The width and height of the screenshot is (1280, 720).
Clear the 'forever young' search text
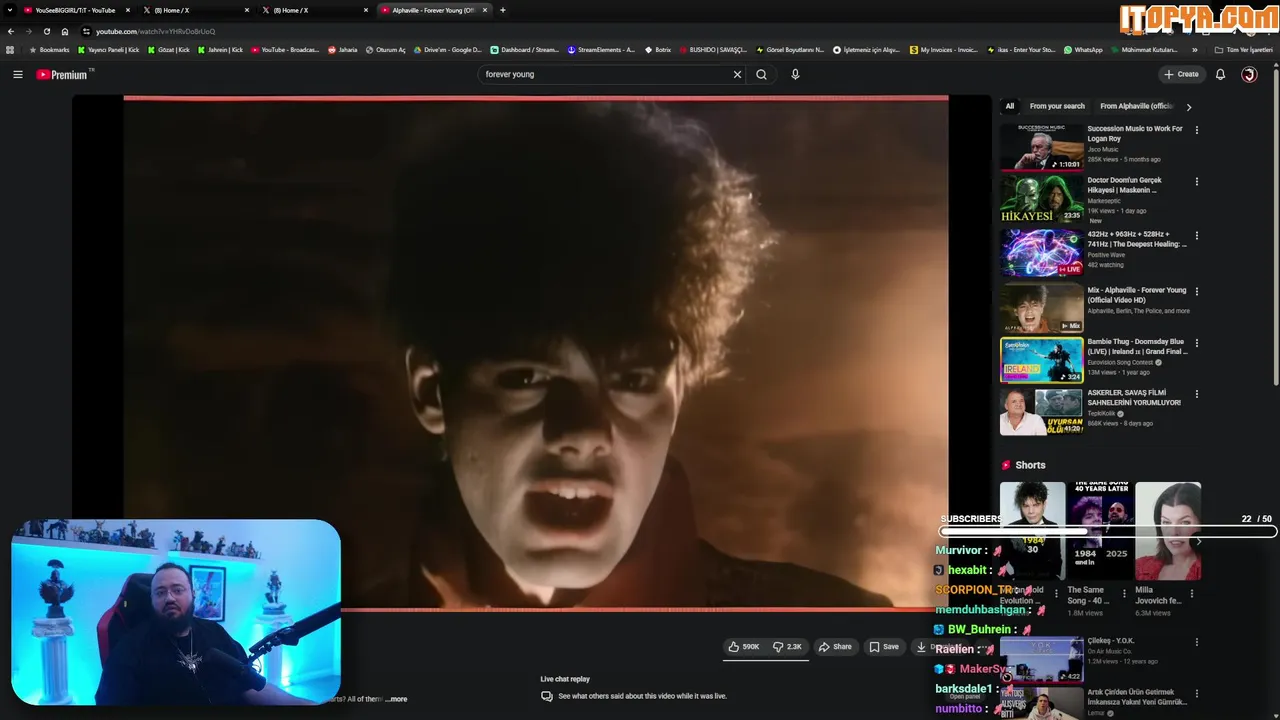tap(737, 74)
